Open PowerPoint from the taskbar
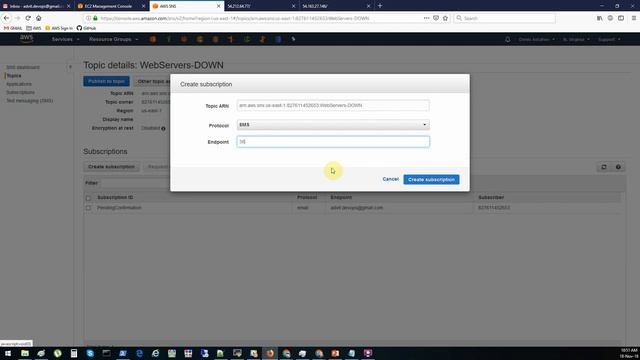This screenshot has height=360, width=640. point(335,353)
